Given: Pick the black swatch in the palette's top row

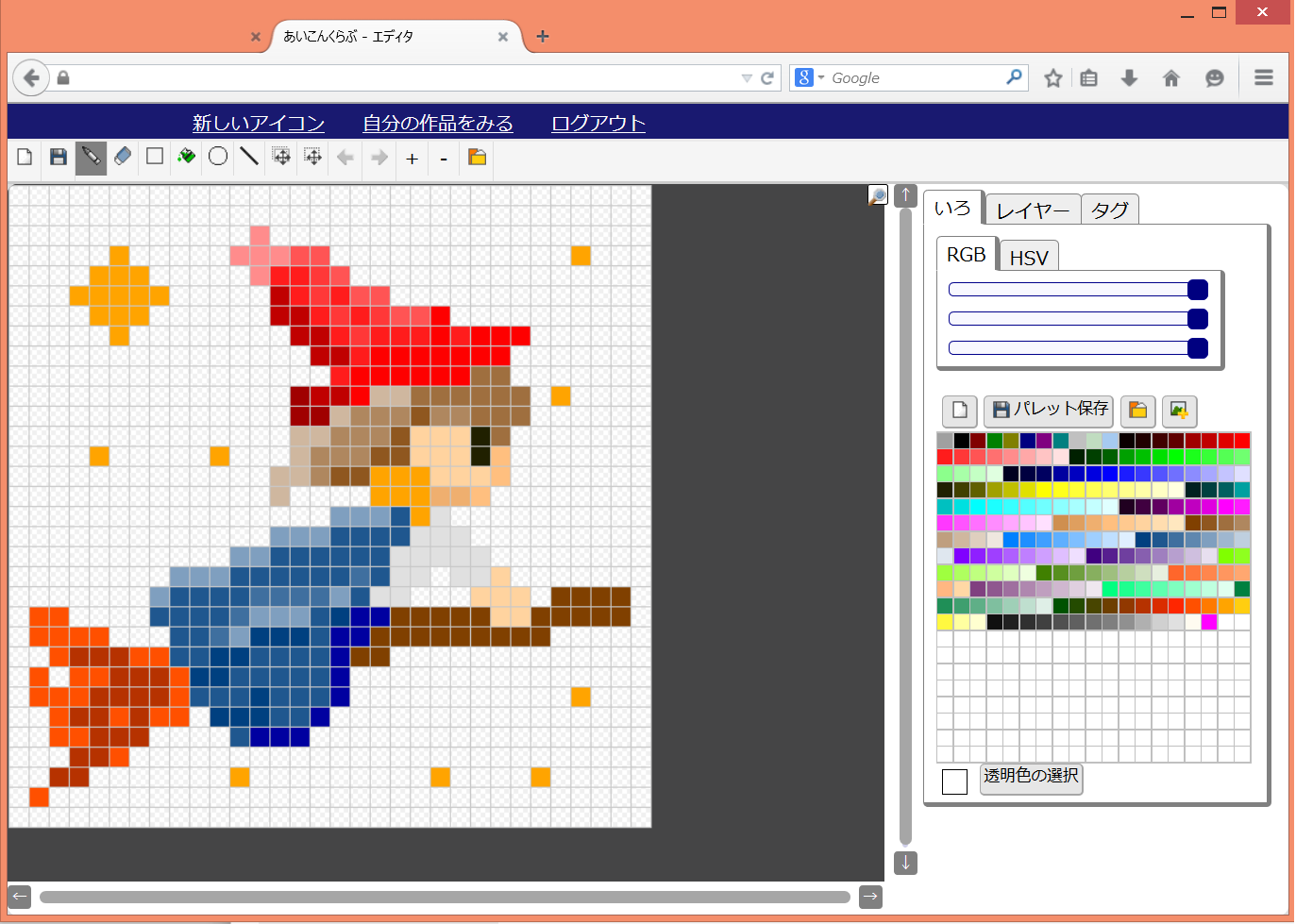Looking at the screenshot, I should click(961, 441).
